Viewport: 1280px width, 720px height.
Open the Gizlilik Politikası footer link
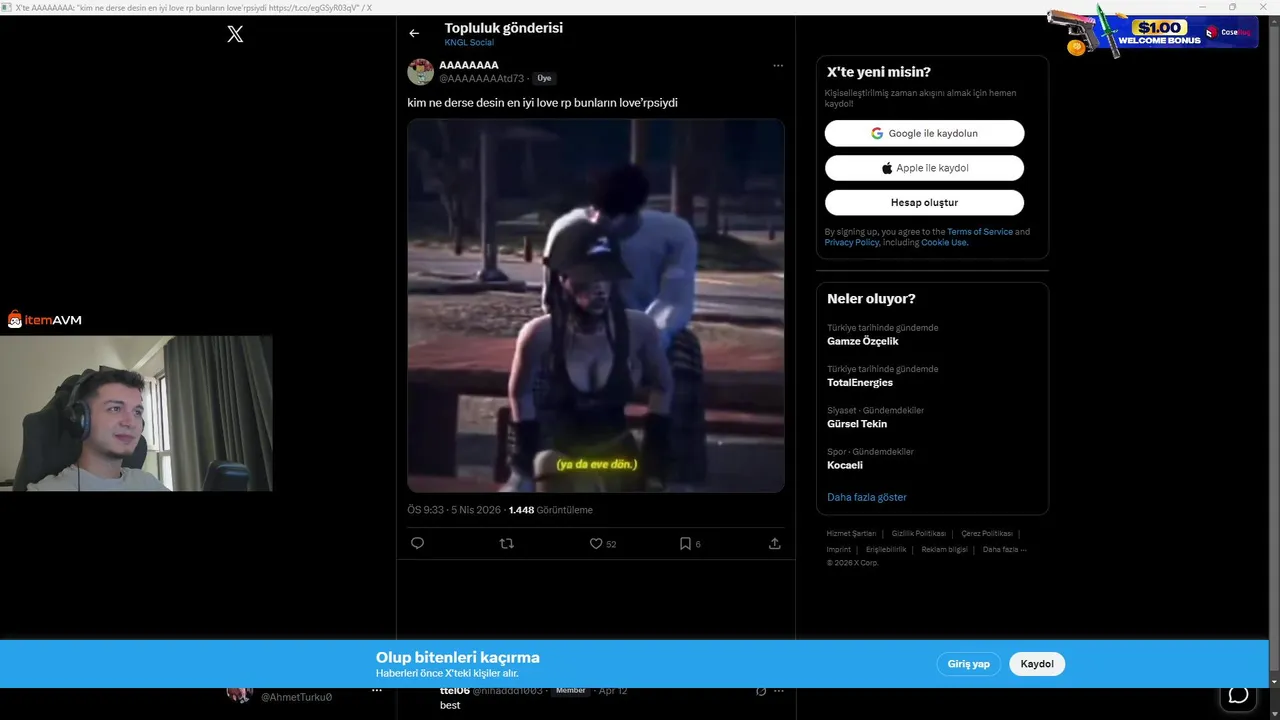(918, 534)
